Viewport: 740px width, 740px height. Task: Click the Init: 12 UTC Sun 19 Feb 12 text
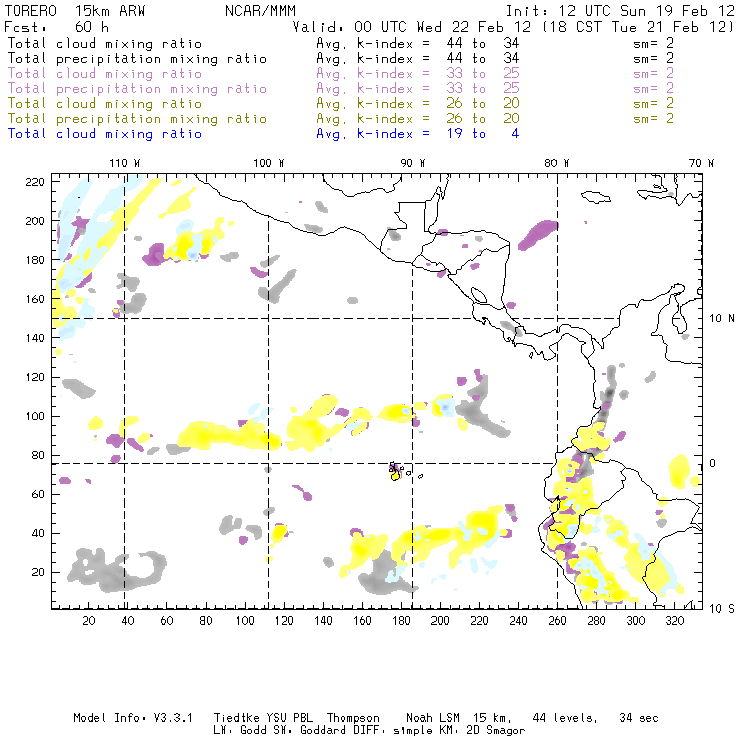tap(620, 11)
